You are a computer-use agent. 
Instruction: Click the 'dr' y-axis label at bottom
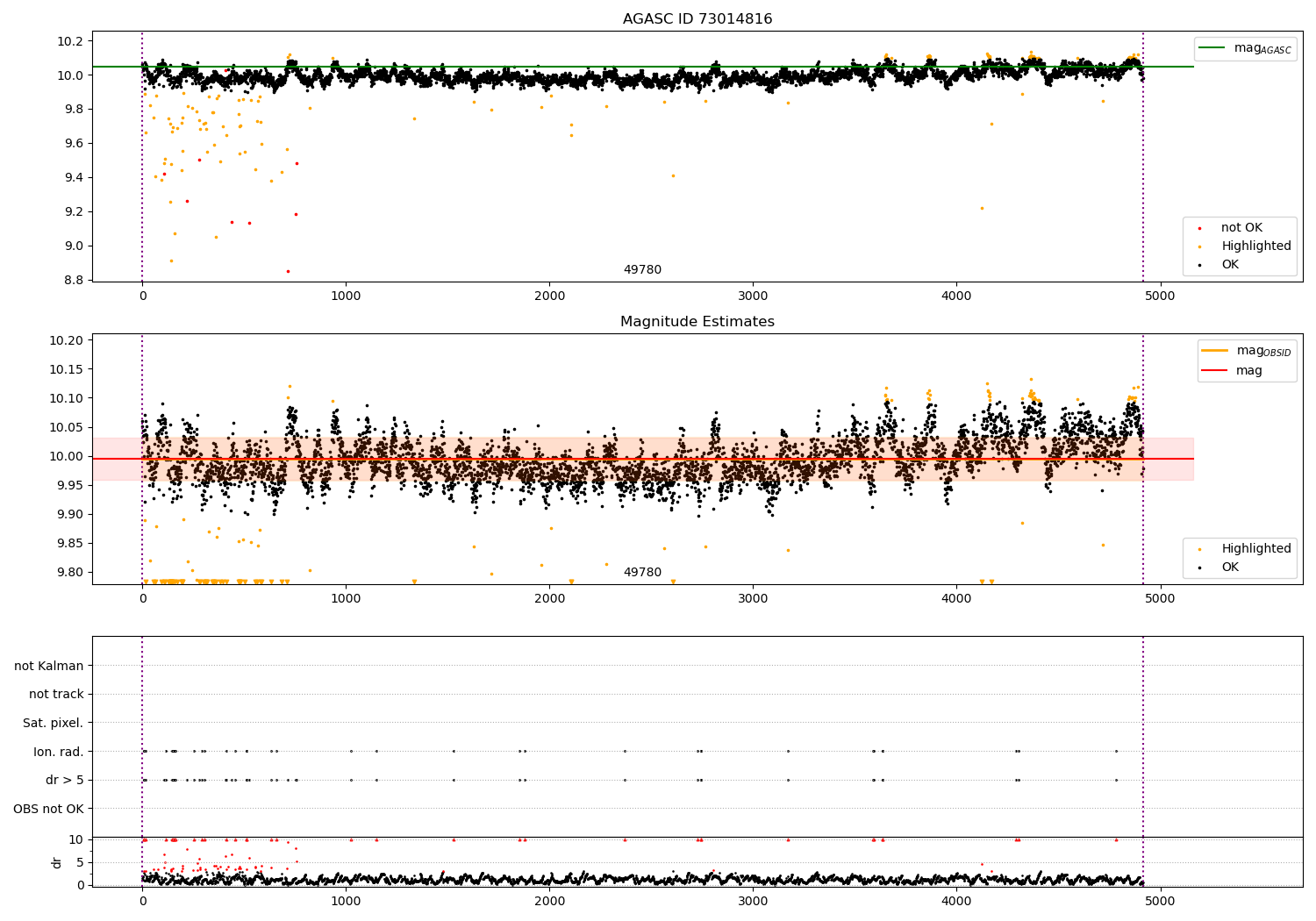tap(57, 862)
